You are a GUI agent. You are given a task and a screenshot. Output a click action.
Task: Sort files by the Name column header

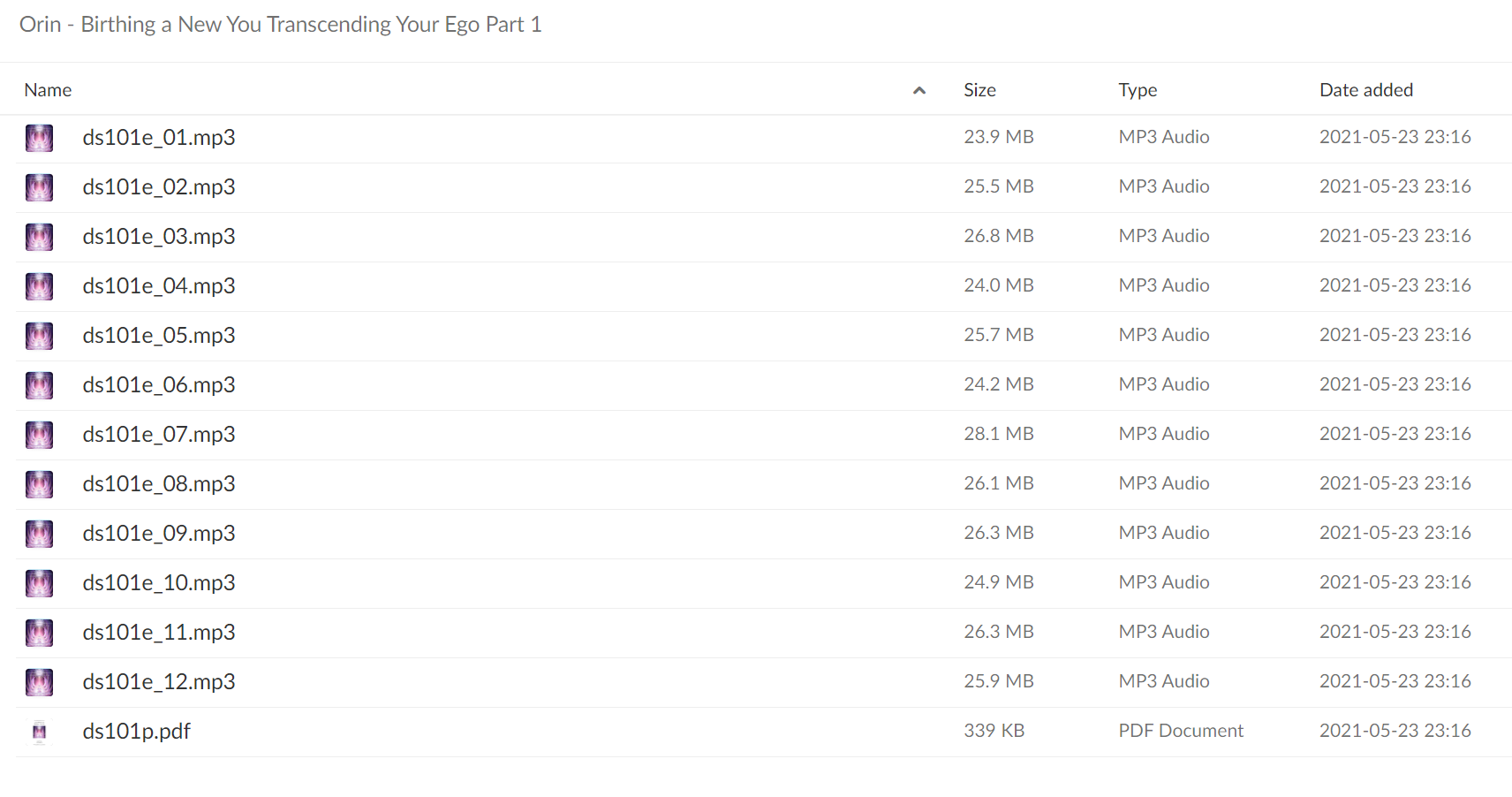pyautogui.click(x=48, y=90)
